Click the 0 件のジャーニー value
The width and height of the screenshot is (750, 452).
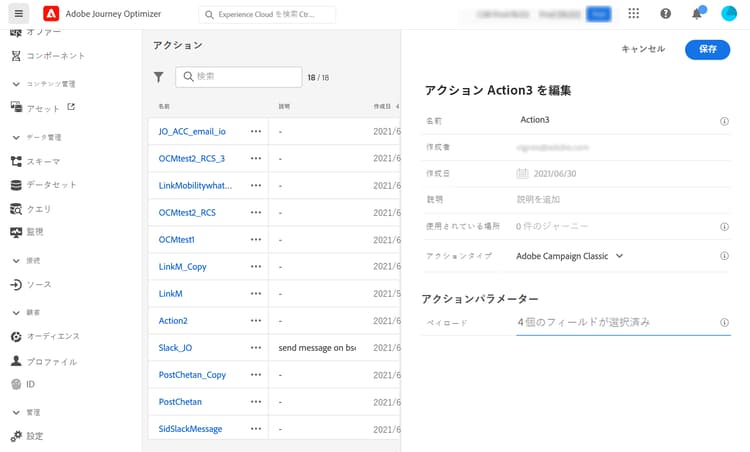(x=552, y=226)
